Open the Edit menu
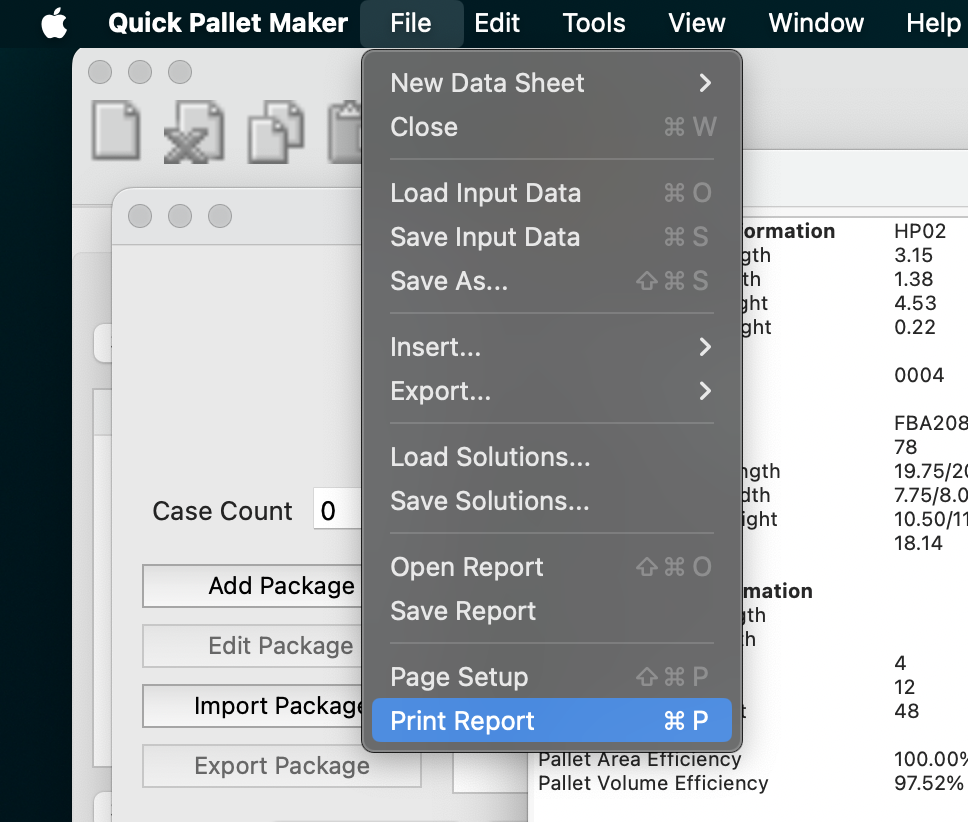The image size is (968, 822). 497,23
